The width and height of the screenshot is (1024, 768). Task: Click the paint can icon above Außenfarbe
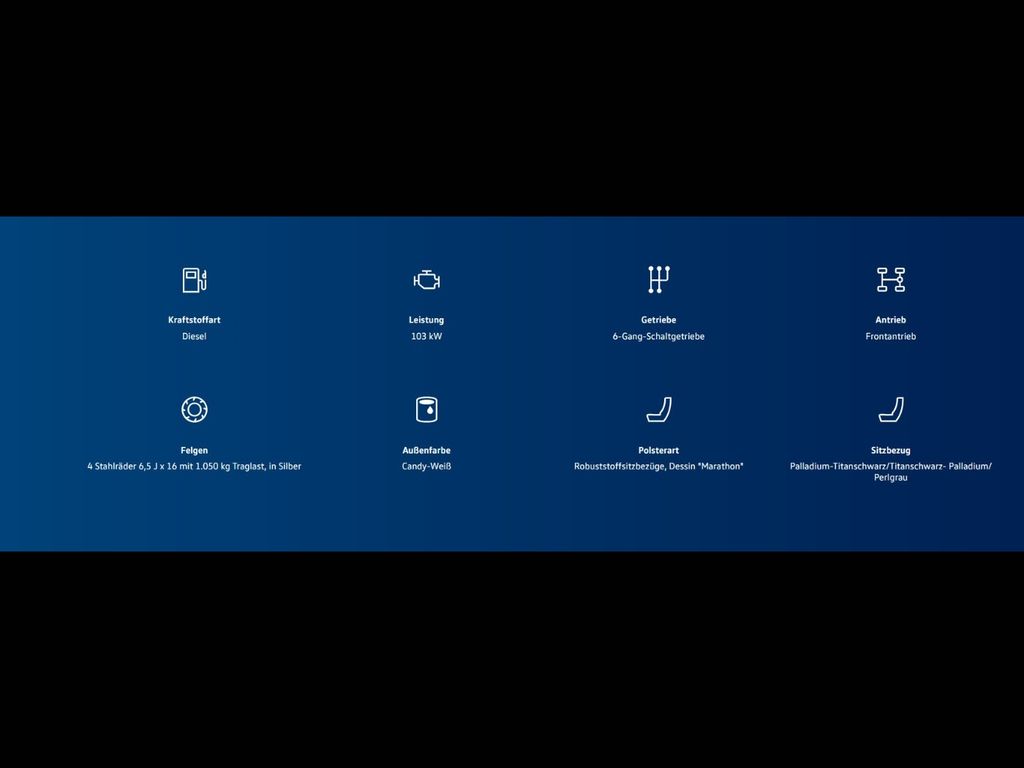[x=427, y=409]
